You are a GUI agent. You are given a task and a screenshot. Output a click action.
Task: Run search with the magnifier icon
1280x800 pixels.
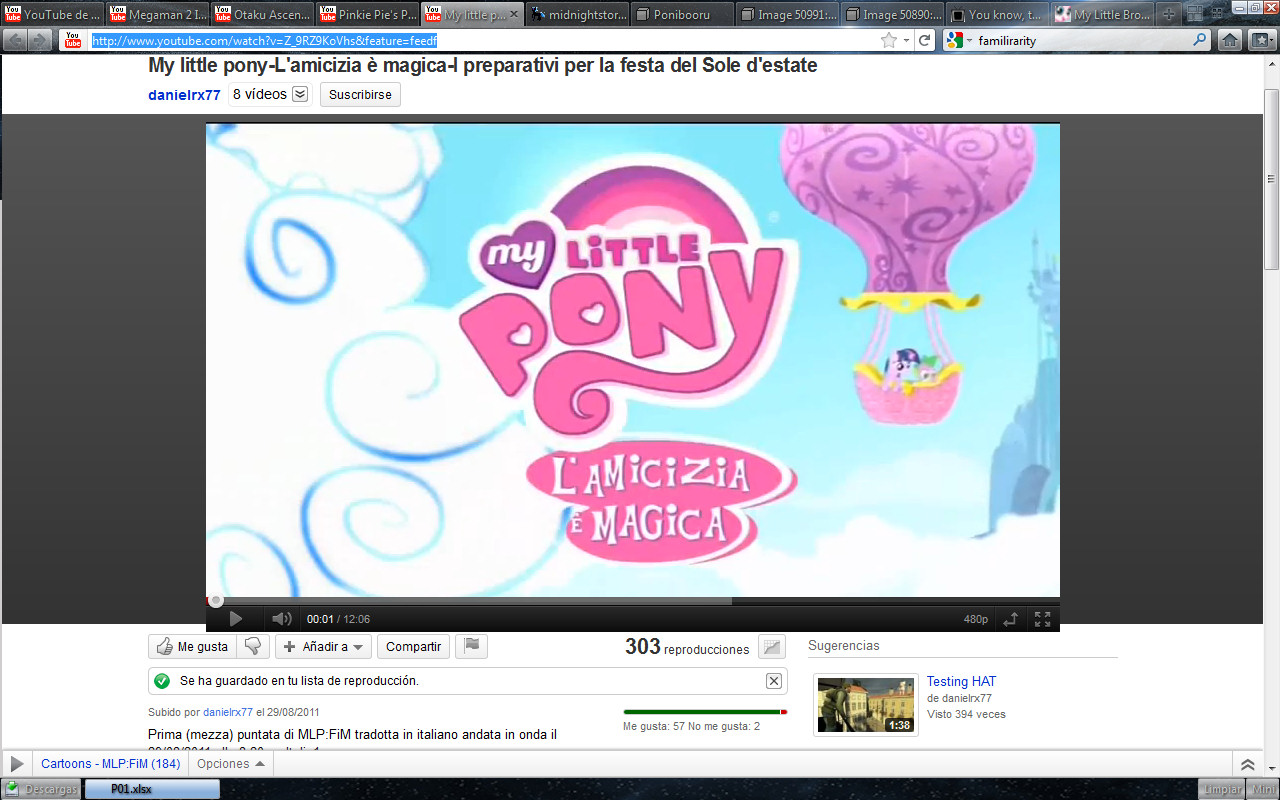pyautogui.click(x=1201, y=40)
